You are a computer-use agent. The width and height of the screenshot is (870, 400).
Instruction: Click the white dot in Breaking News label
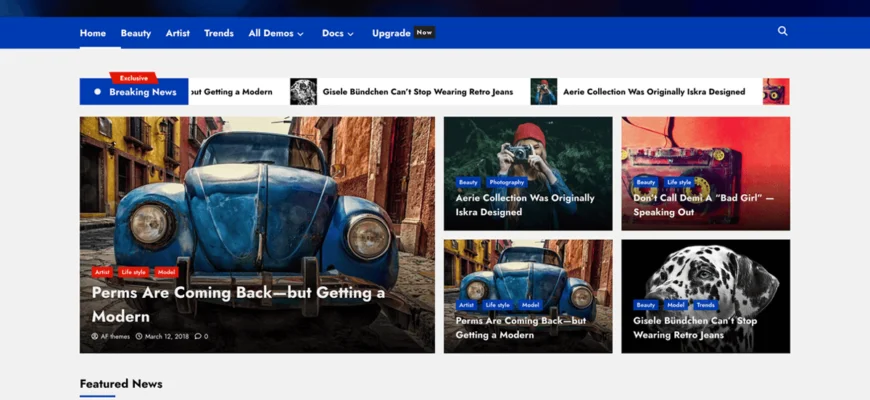97,92
